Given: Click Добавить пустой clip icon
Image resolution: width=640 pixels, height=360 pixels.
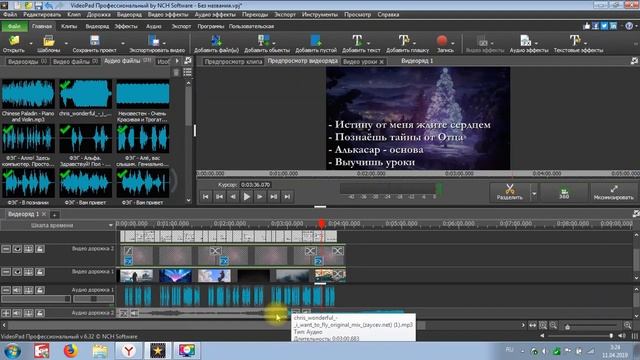Looking at the screenshot, I should point(316,40).
